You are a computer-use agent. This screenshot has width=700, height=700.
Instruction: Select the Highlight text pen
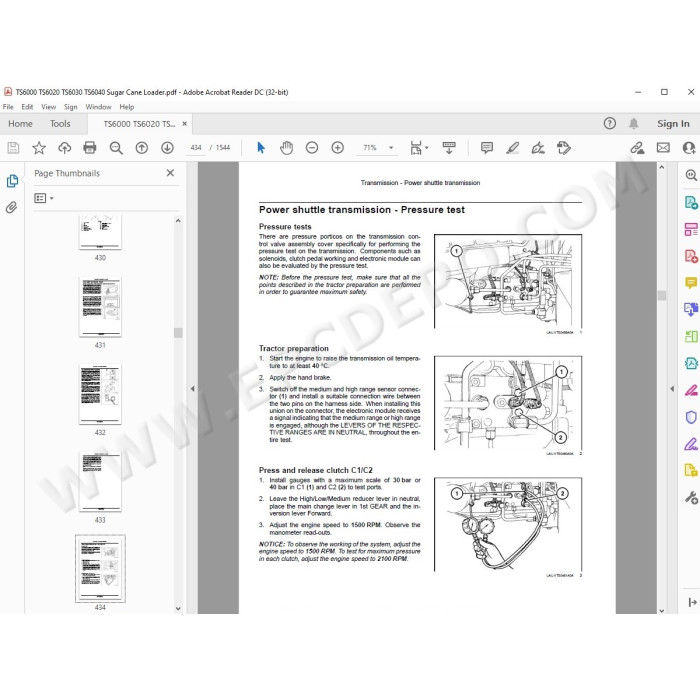click(x=512, y=148)
